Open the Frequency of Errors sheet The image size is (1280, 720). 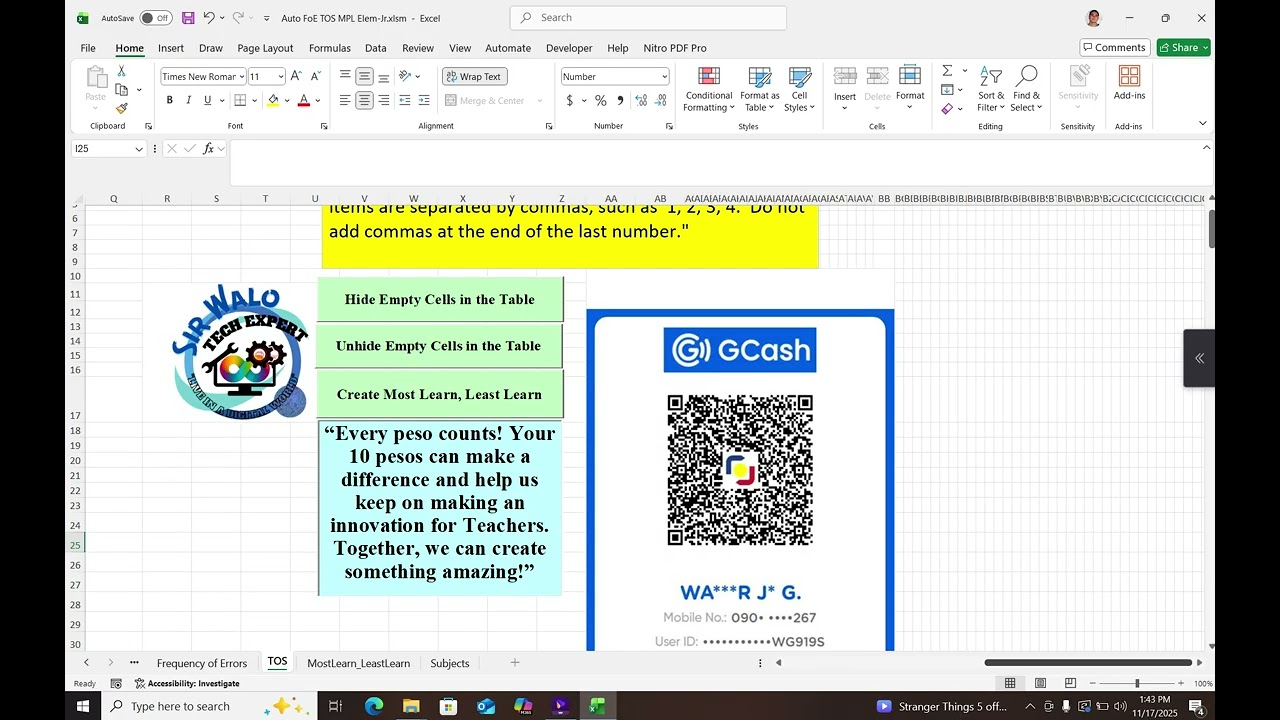click(201, 663)
